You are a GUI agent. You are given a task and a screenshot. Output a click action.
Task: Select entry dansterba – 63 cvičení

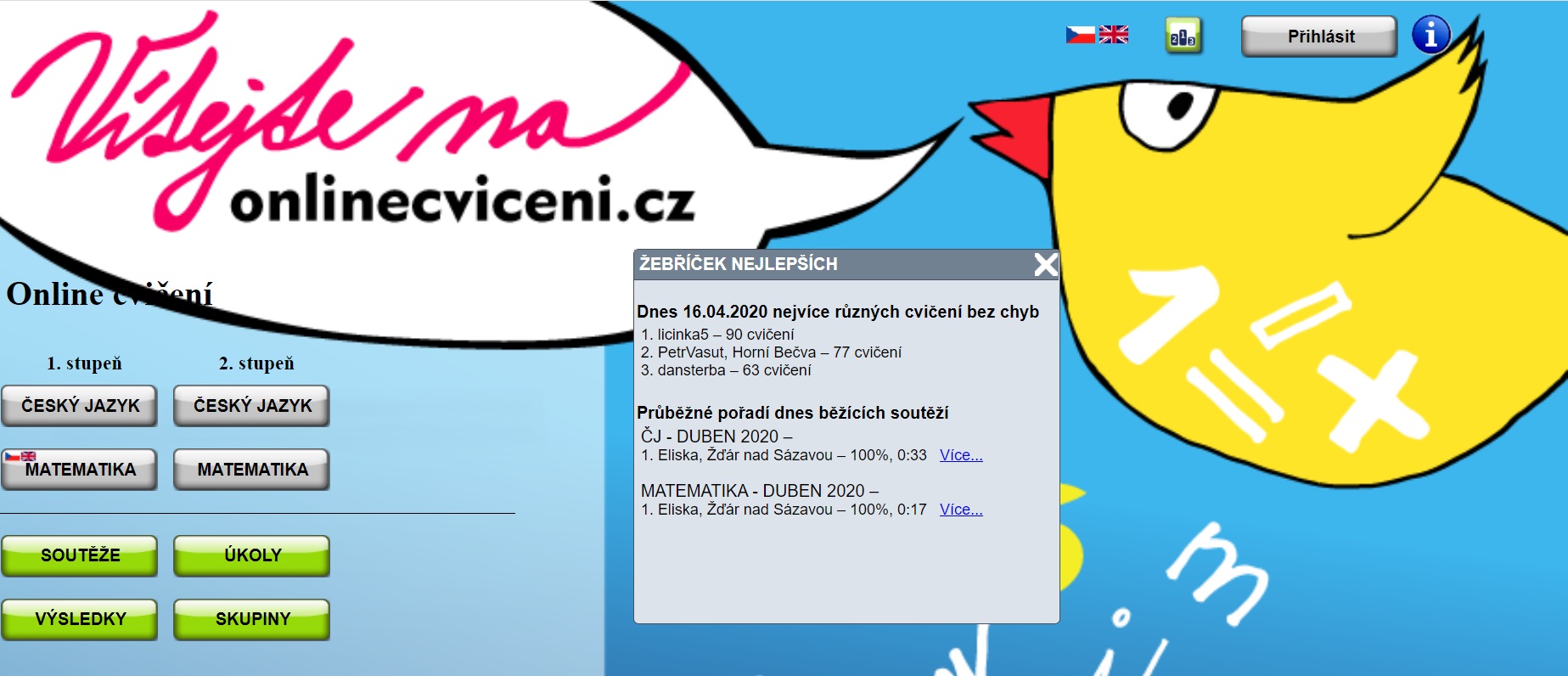point(727,370)
